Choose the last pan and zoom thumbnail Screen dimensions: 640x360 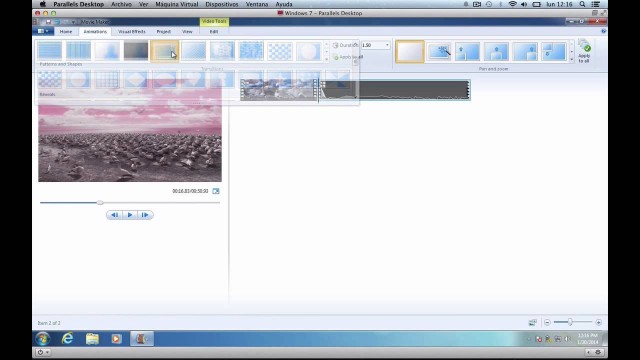tap(554, 52)
